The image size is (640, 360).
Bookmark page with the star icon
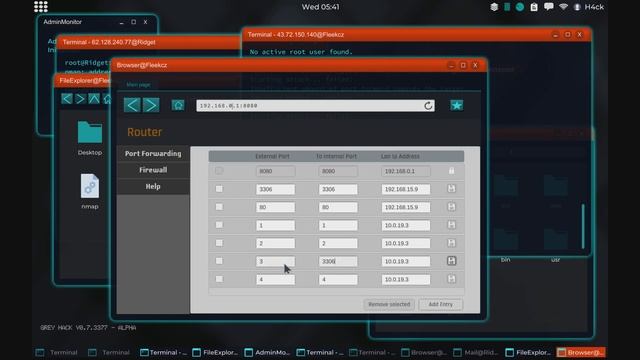(456, 105)
